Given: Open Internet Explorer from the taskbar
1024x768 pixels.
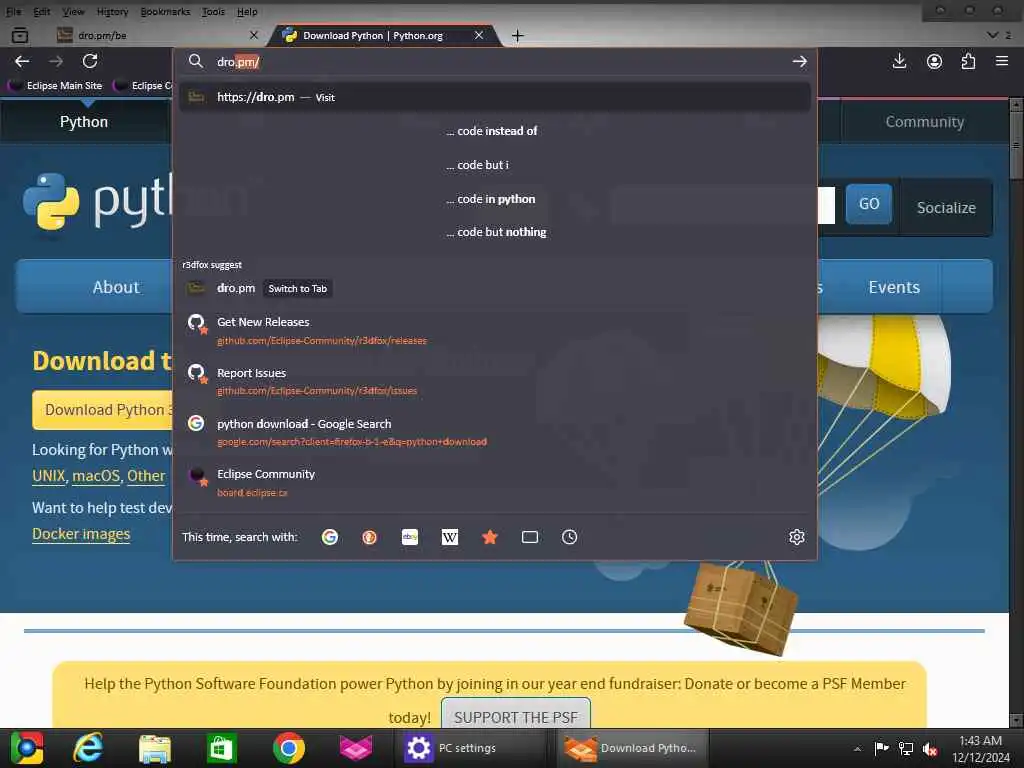Looking at the screenshot, I should 88,748.
